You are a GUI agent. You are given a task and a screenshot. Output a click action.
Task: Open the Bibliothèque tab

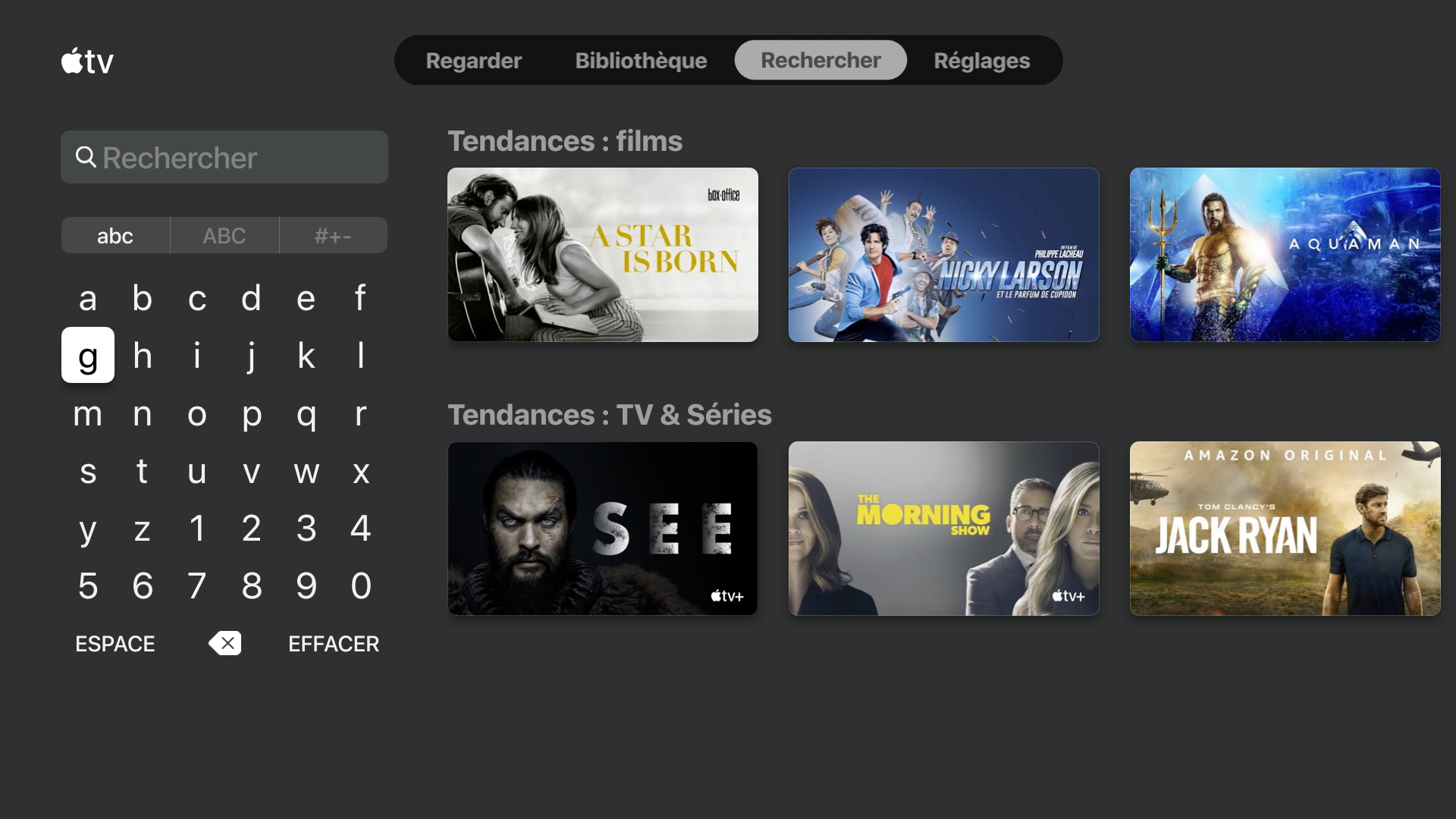pos(641,60)
